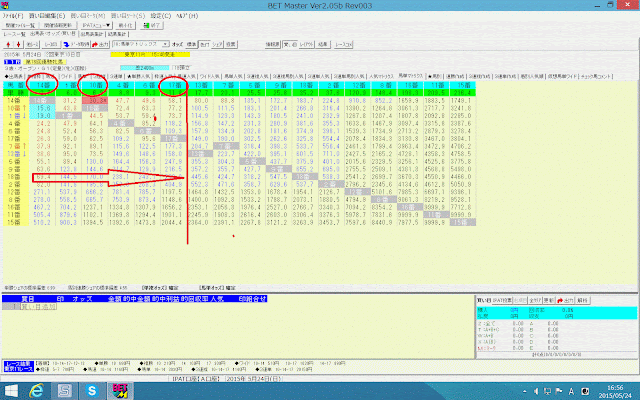Click the データ取得 blue arrows button
Screen dimensions: 640x400
tap(77, 44)
